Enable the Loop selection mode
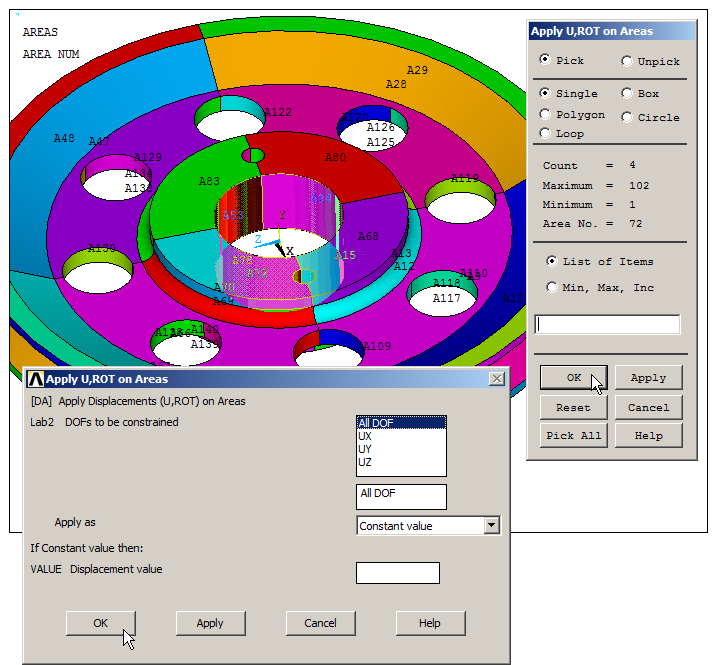 pyautogui.click(x=545, y=133)
